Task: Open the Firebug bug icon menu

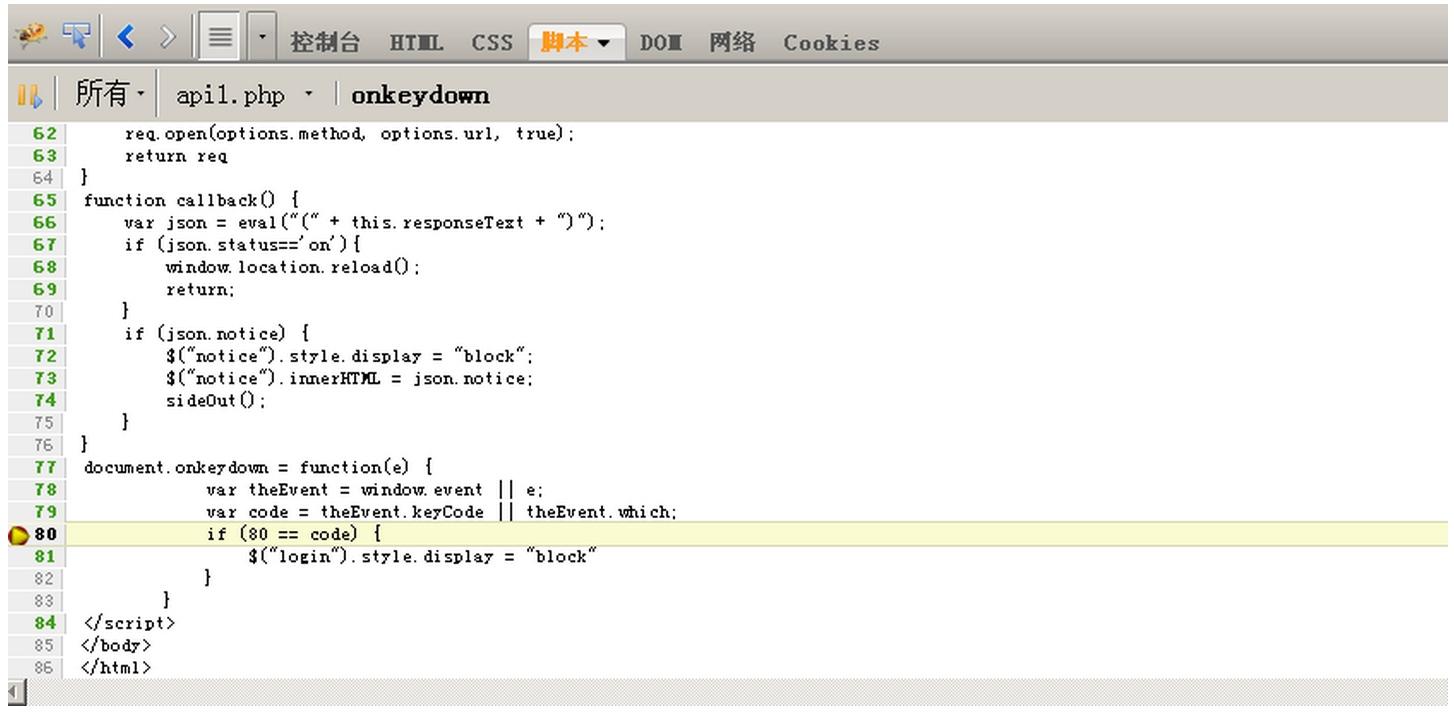Action: point(29,39)
